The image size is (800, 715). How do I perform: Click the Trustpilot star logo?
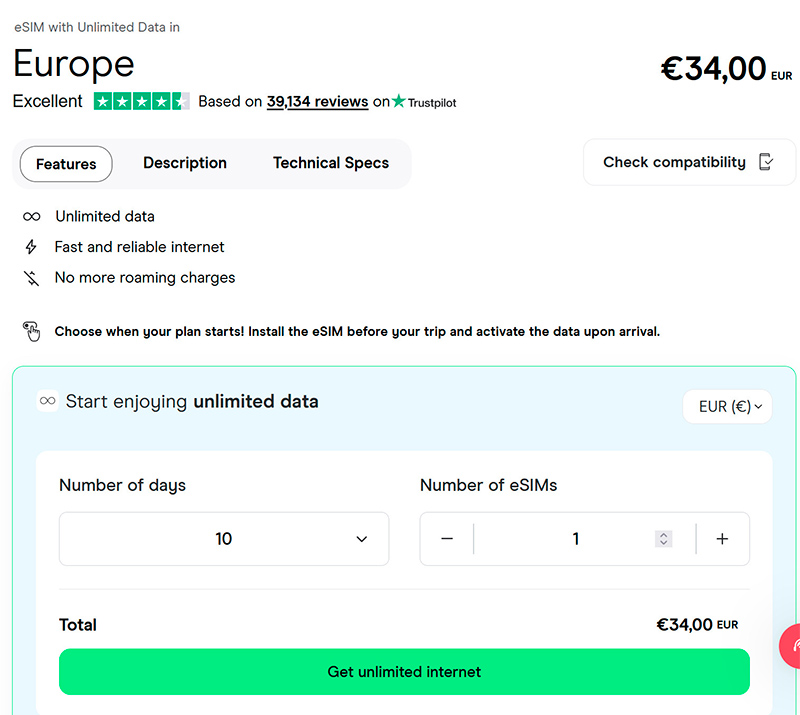coord(400,101)
